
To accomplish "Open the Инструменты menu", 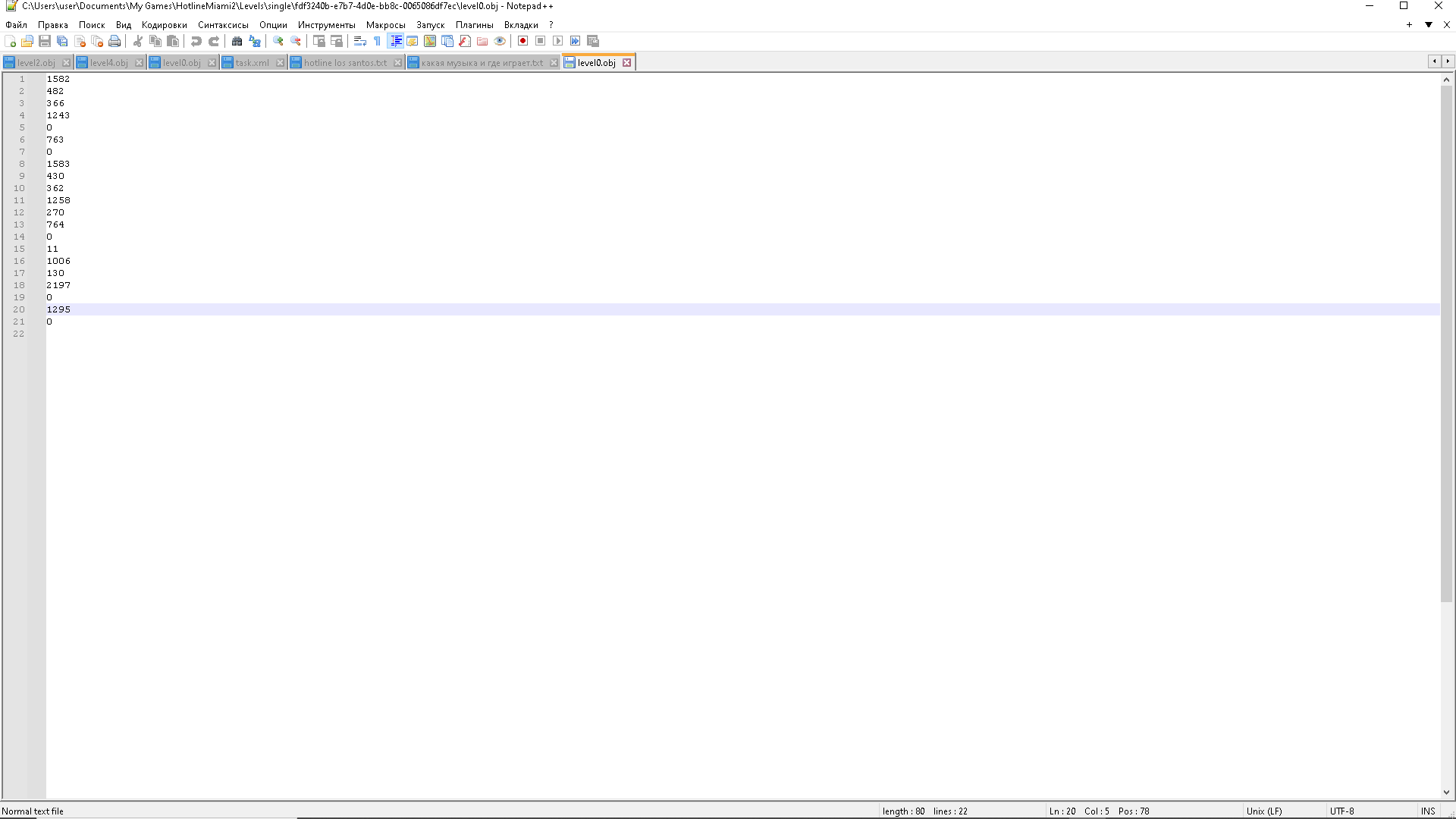I will tap(327, 25).
